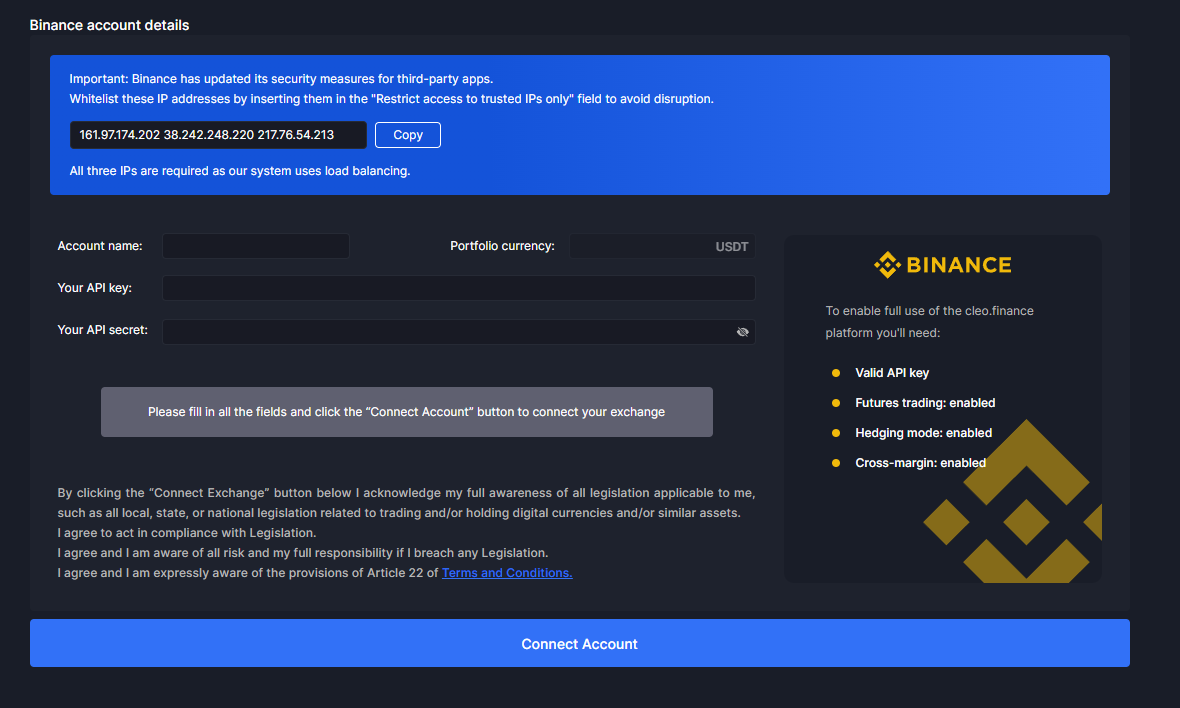Click the 'Important: Binance has updated' notice line
This screenshot has width=1180, height=708.
click(x=281, y=79)
